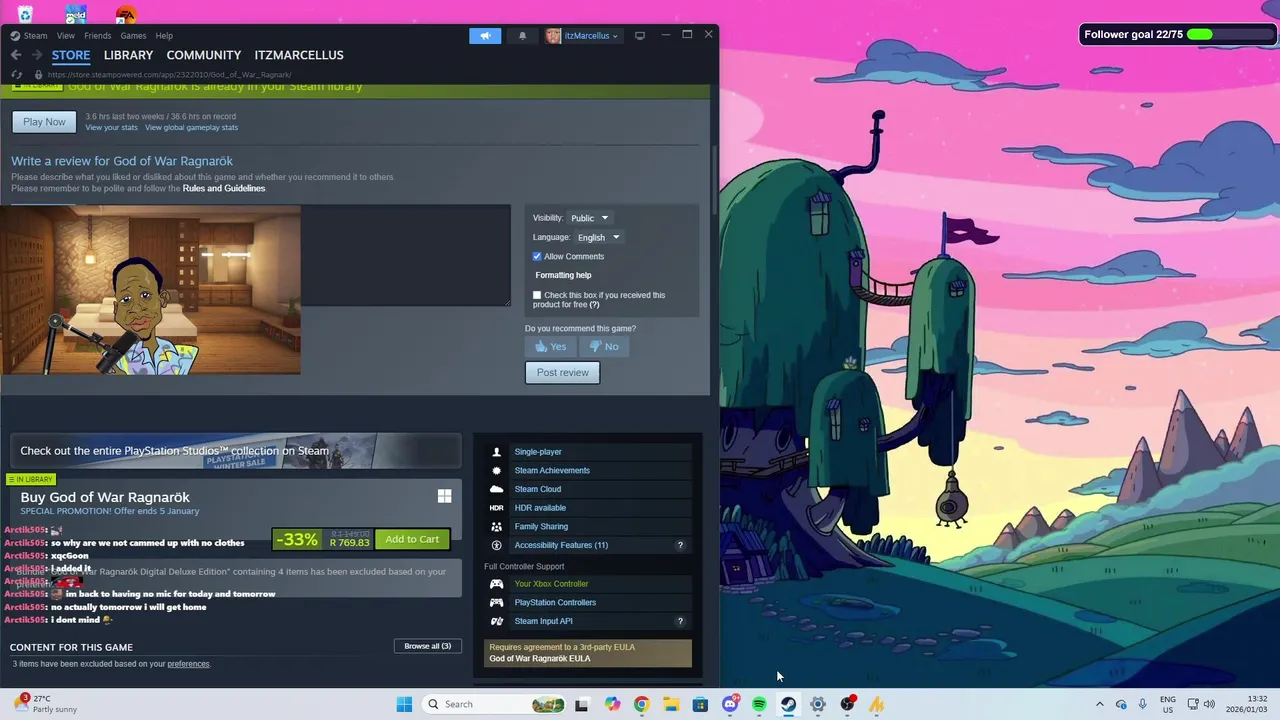Click the Follower goal 22/75 progress bar
This screenshot has width=1280, height=720.
1229,34
